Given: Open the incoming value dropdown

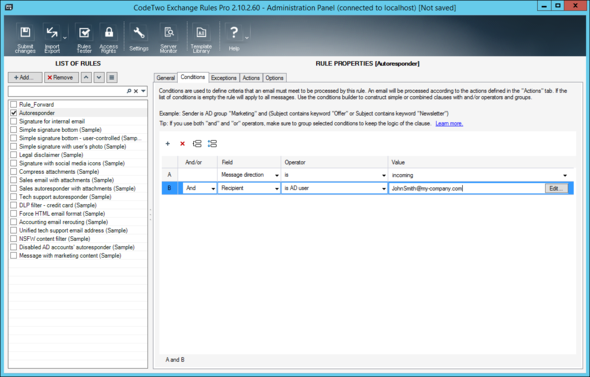Looking at the screenshot, I should coord(565,175).
